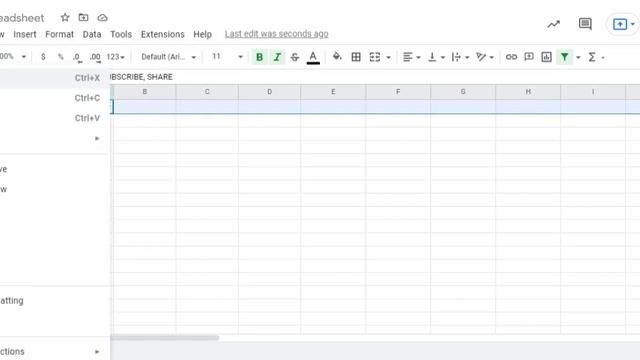Click the present/share upload button
The width and height of the screenshot is (640, 360).
[x=620, y=24]
